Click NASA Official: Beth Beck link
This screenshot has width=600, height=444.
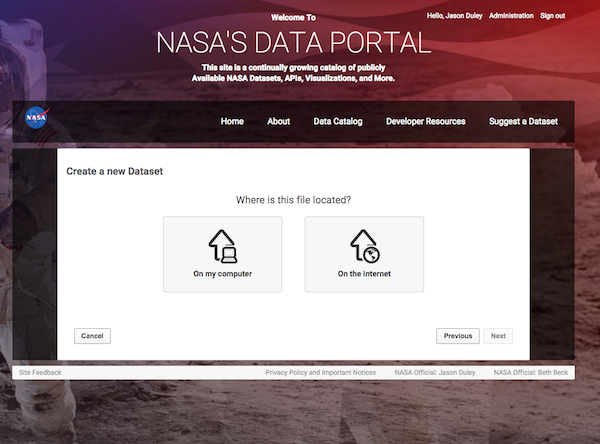pos(531,372)
